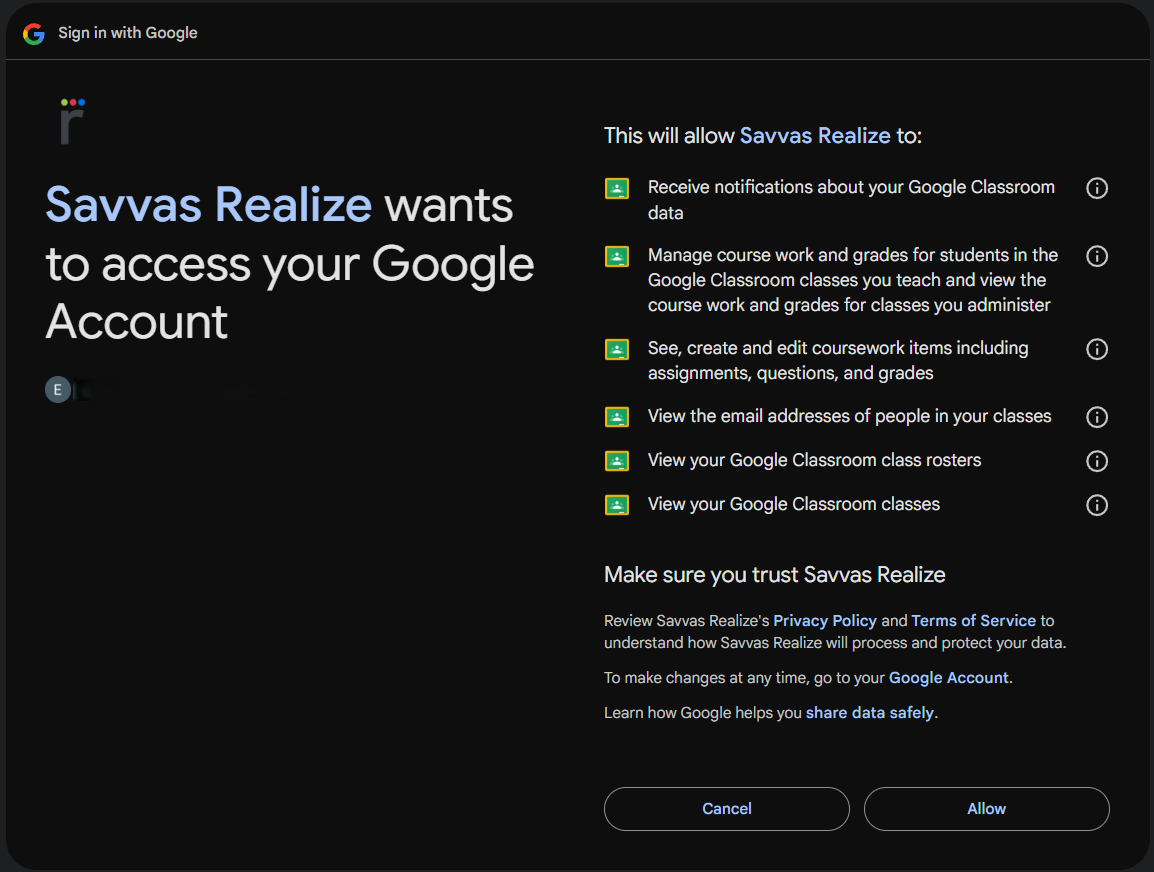Click Classroom icon beside See, create and edit
Screen dimensions: 1154x872
coord(617,350)
